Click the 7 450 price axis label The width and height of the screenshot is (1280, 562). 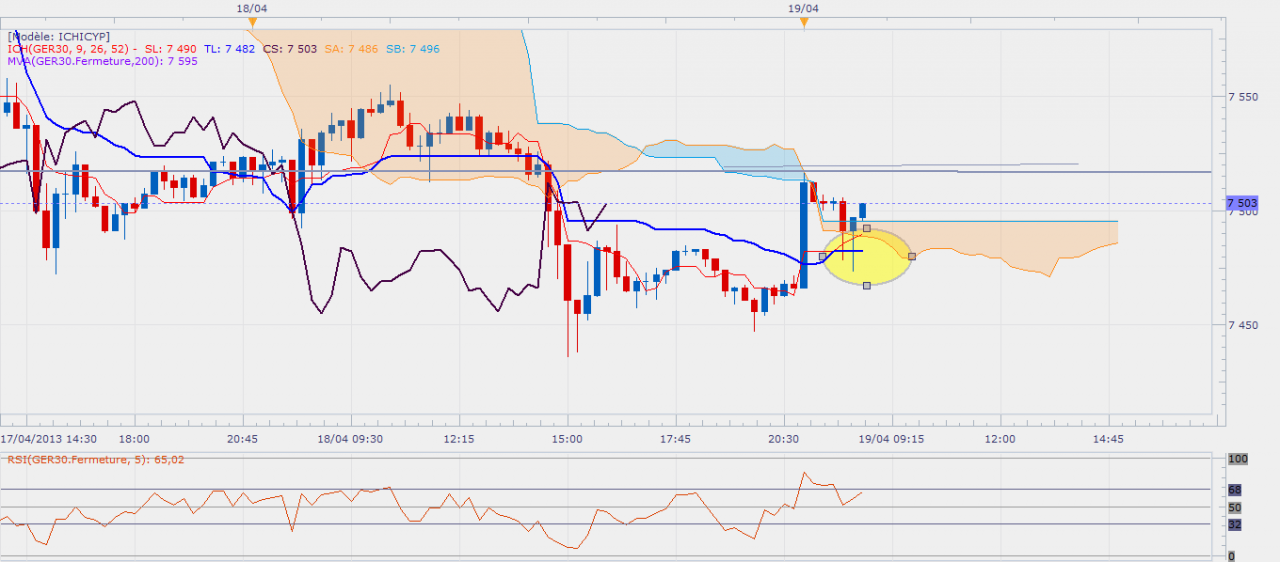click(x=1242, y=325)
